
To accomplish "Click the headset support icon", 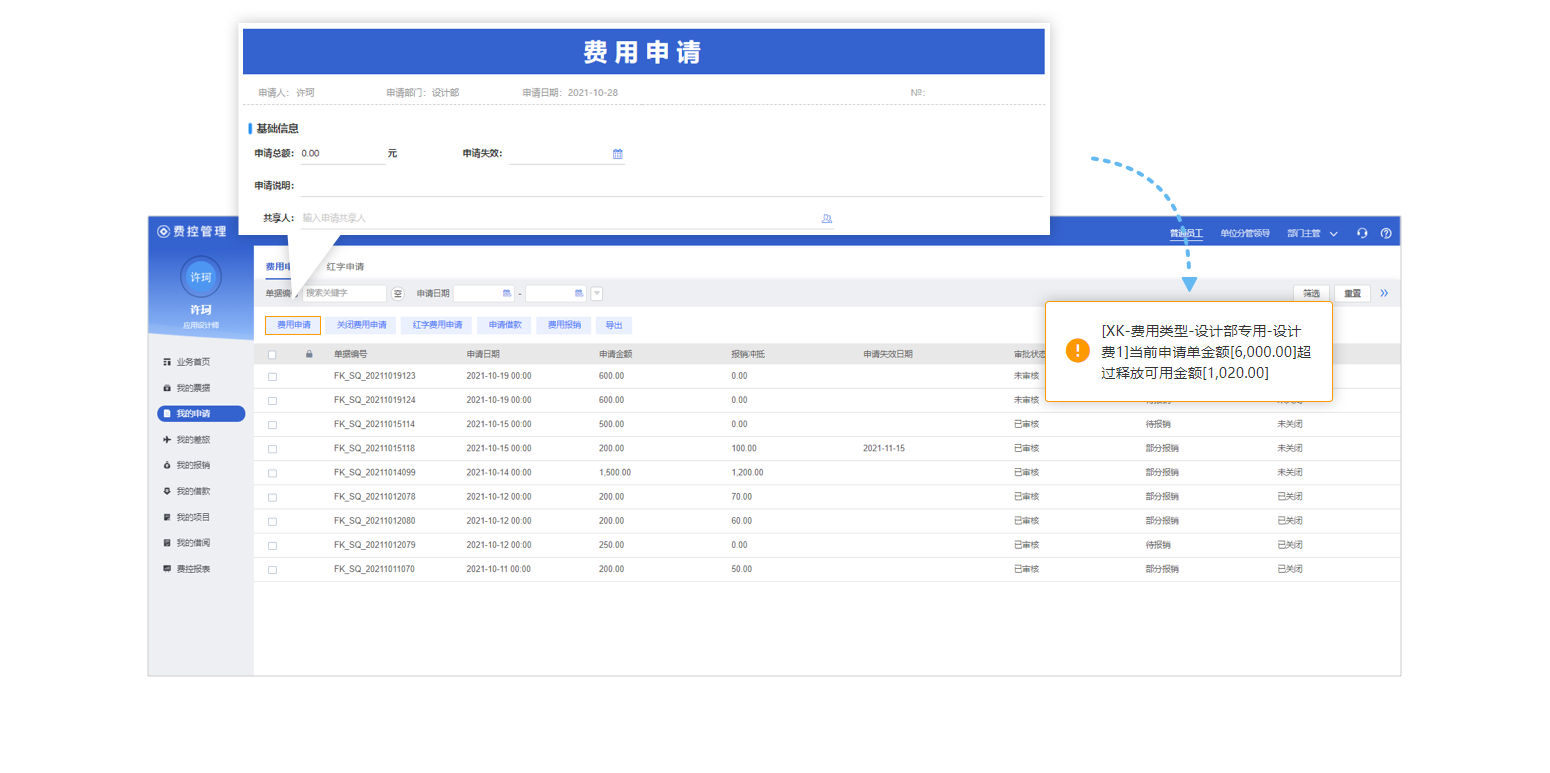I will click(1362, 232).
